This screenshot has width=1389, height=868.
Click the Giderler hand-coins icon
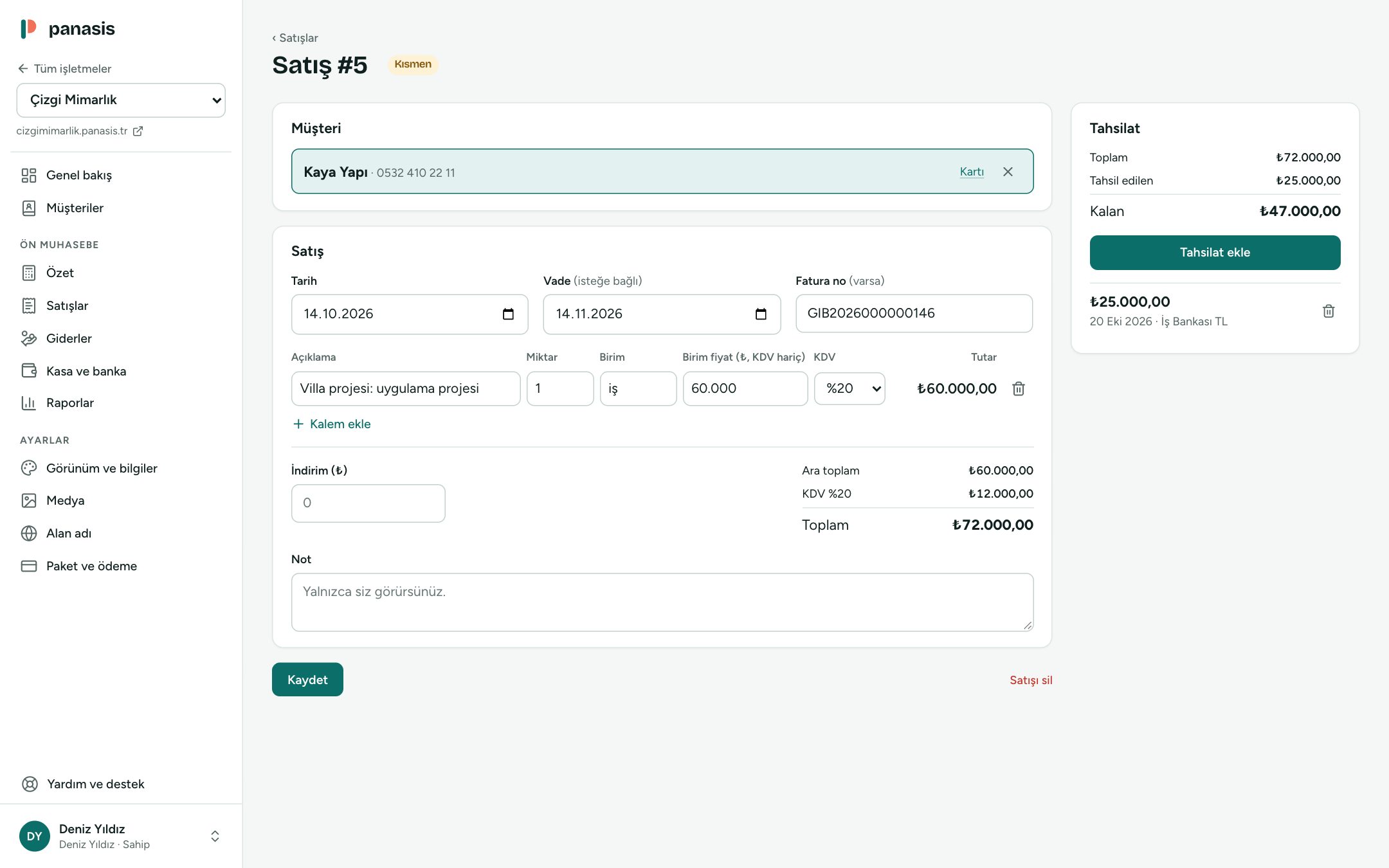[x=29, y=338]
